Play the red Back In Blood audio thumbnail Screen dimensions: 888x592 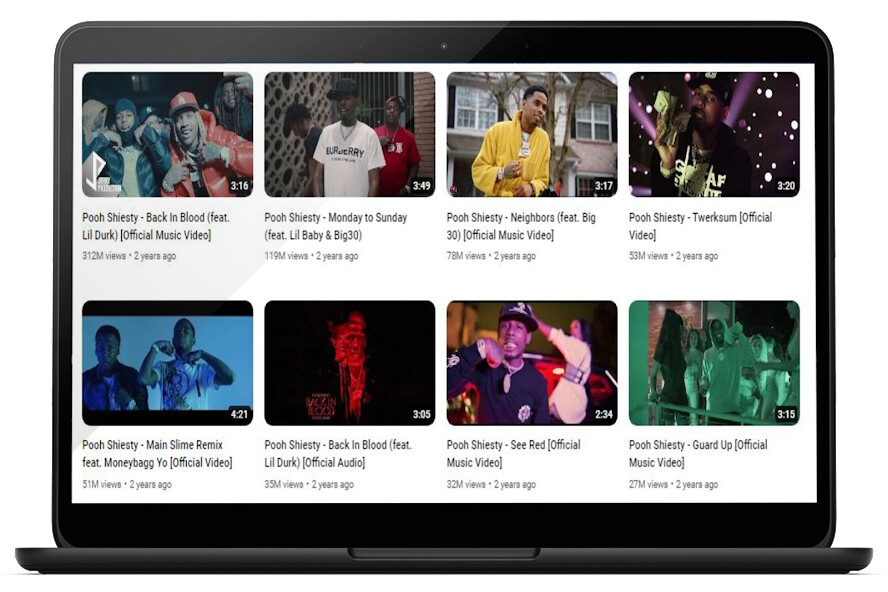pyautogui.click(x=349, y=363)
